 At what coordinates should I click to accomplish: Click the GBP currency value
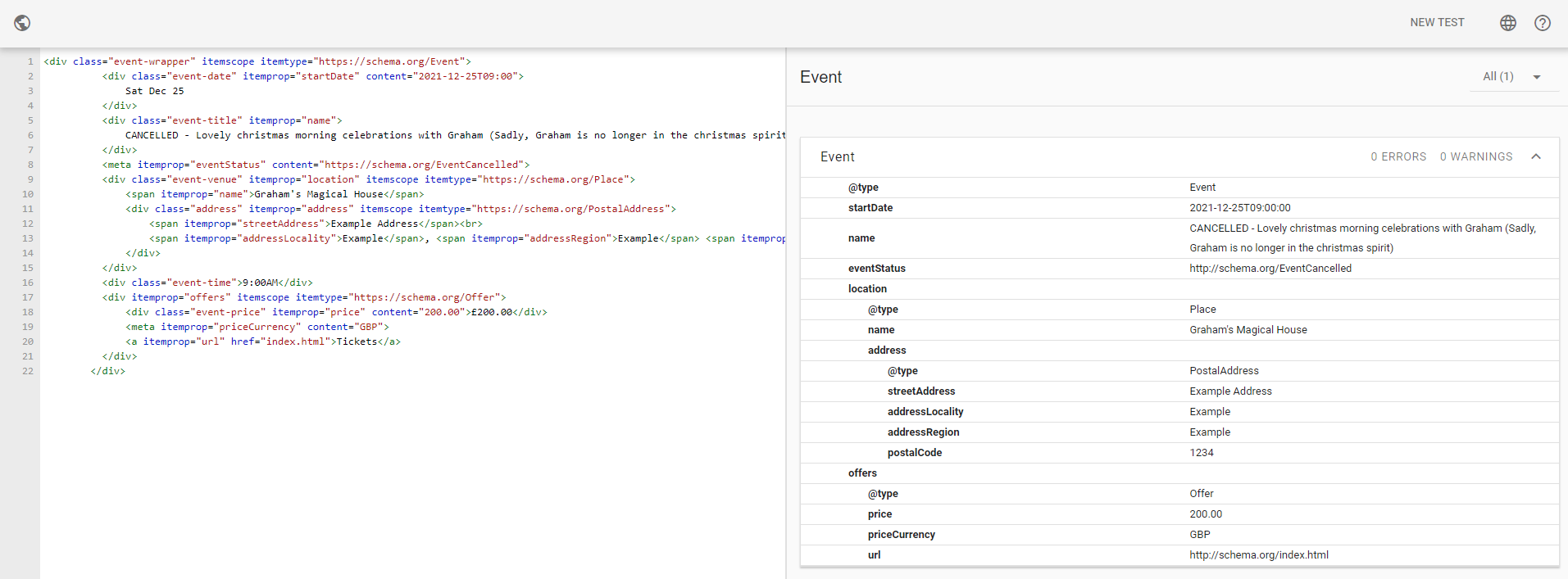point(1200,535)
